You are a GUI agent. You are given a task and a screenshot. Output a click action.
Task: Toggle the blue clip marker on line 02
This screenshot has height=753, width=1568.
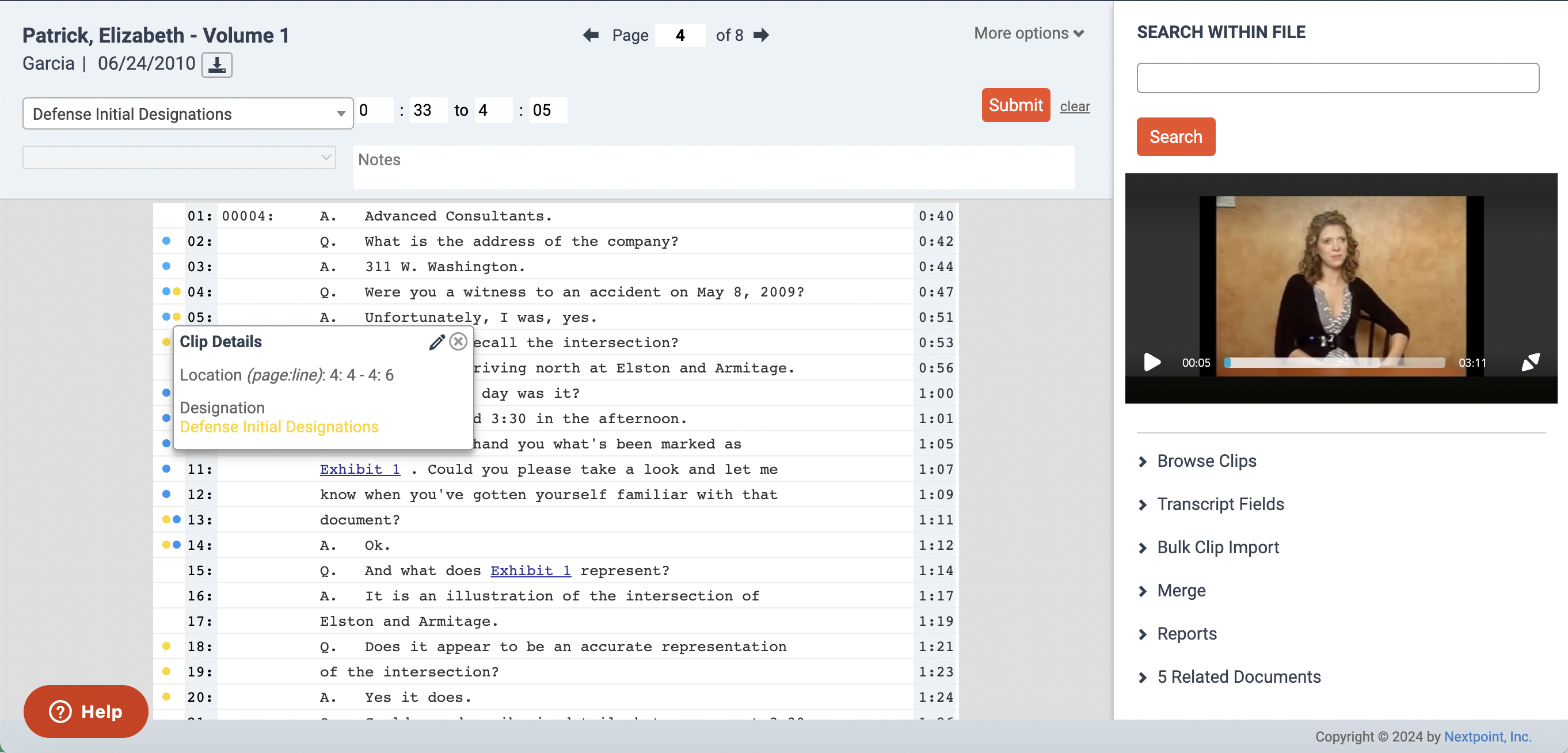point(167,241)
